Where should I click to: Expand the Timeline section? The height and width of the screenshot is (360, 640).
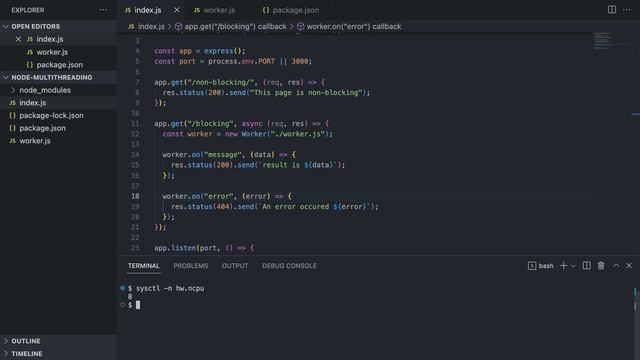[6, 353]
